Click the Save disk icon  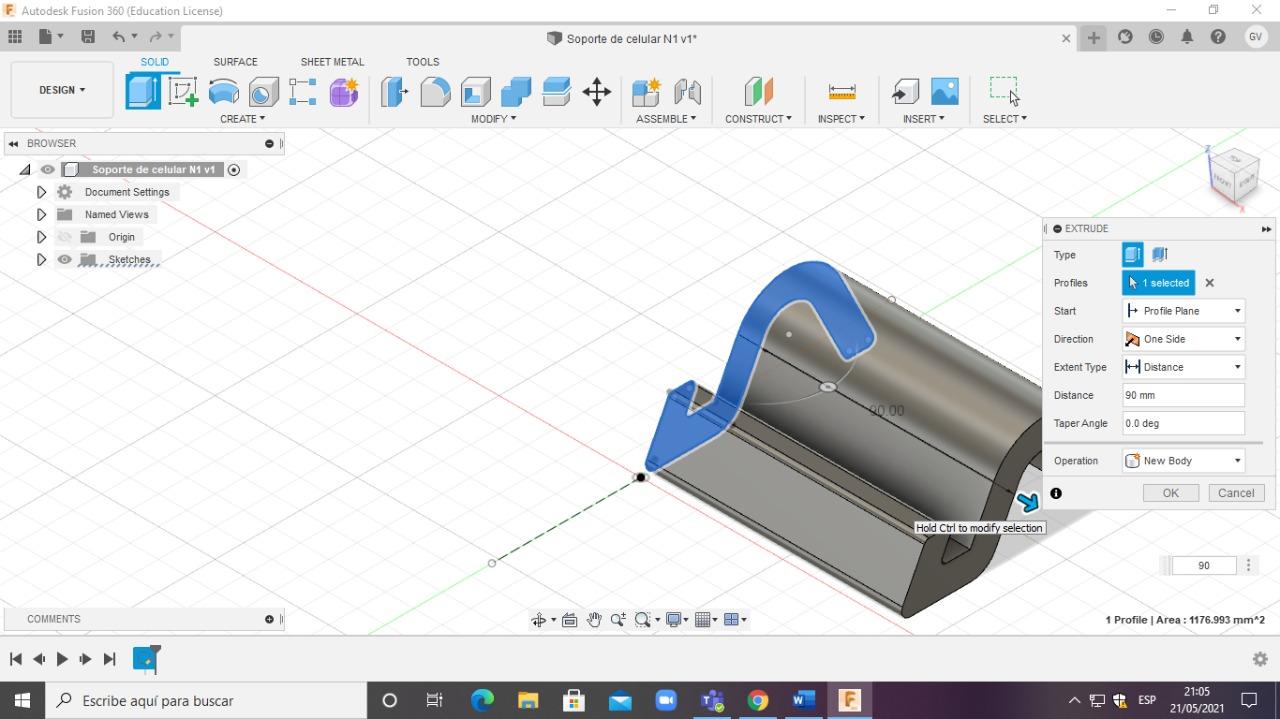(88, 37)
